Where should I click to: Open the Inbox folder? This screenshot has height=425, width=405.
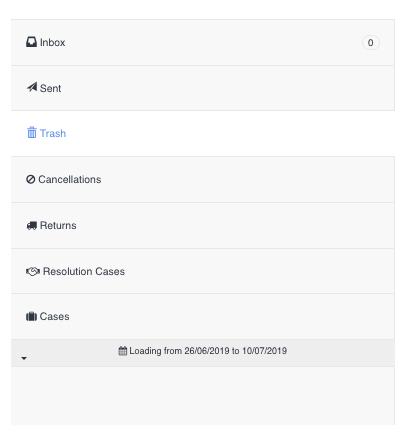(x=203, y=42)
